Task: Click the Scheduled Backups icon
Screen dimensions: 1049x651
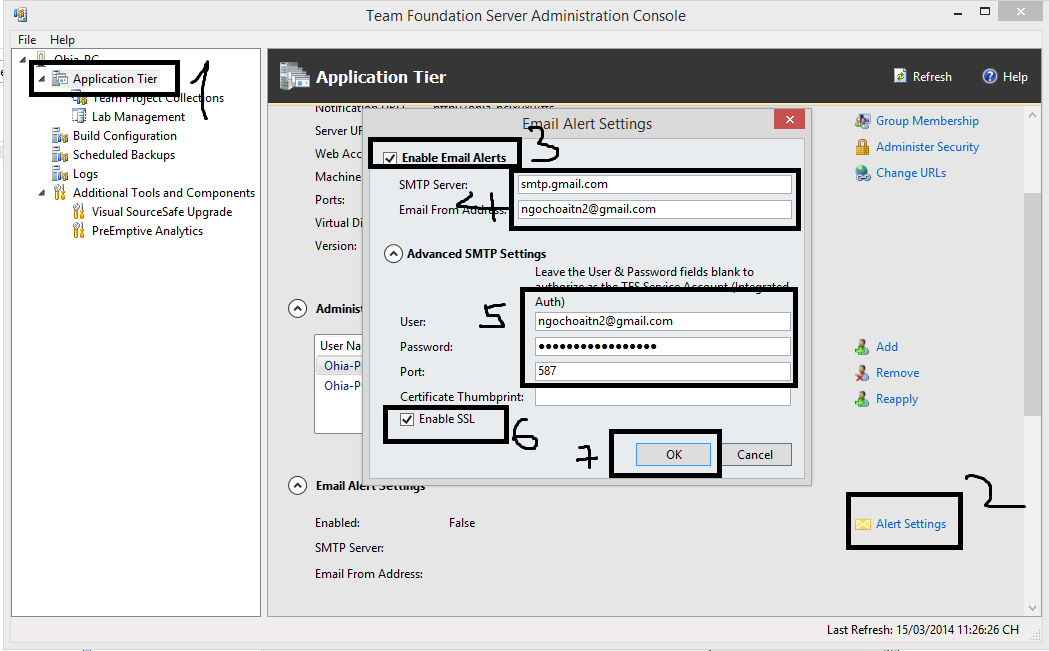Action: tap(60, 155)
